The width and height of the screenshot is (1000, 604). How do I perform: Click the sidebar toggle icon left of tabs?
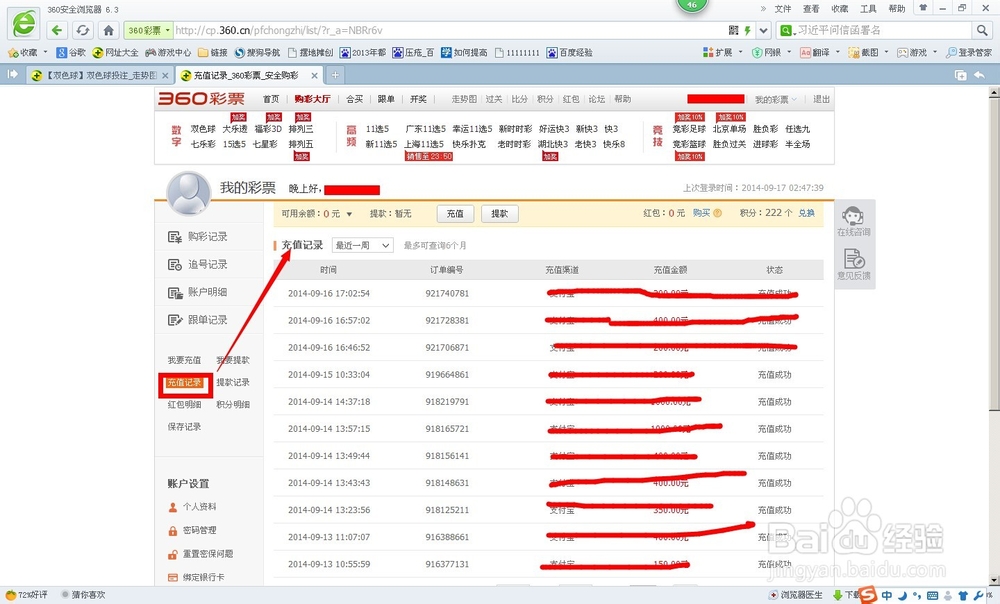pyautogui.click(x=12, y=75)
